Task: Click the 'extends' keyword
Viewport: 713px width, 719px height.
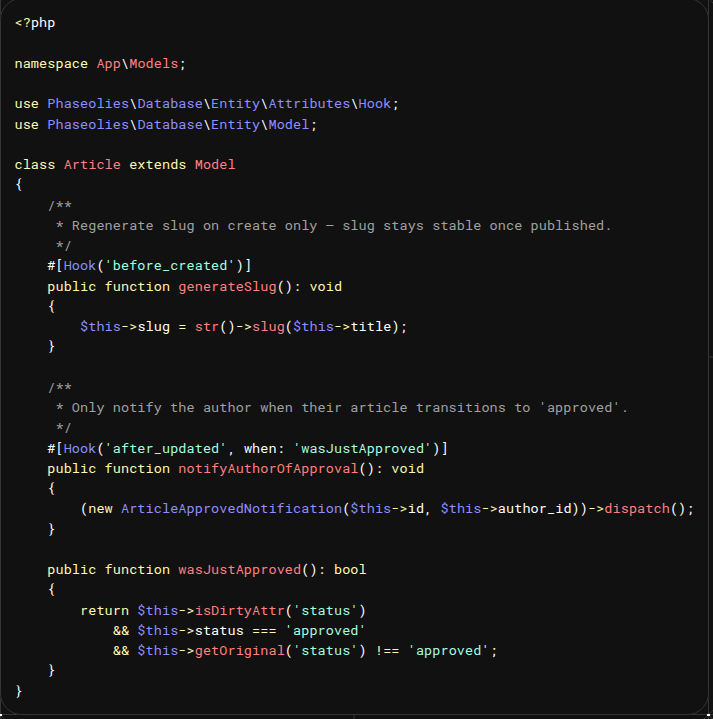Action: pyautogui.click(x=157, y=164)
